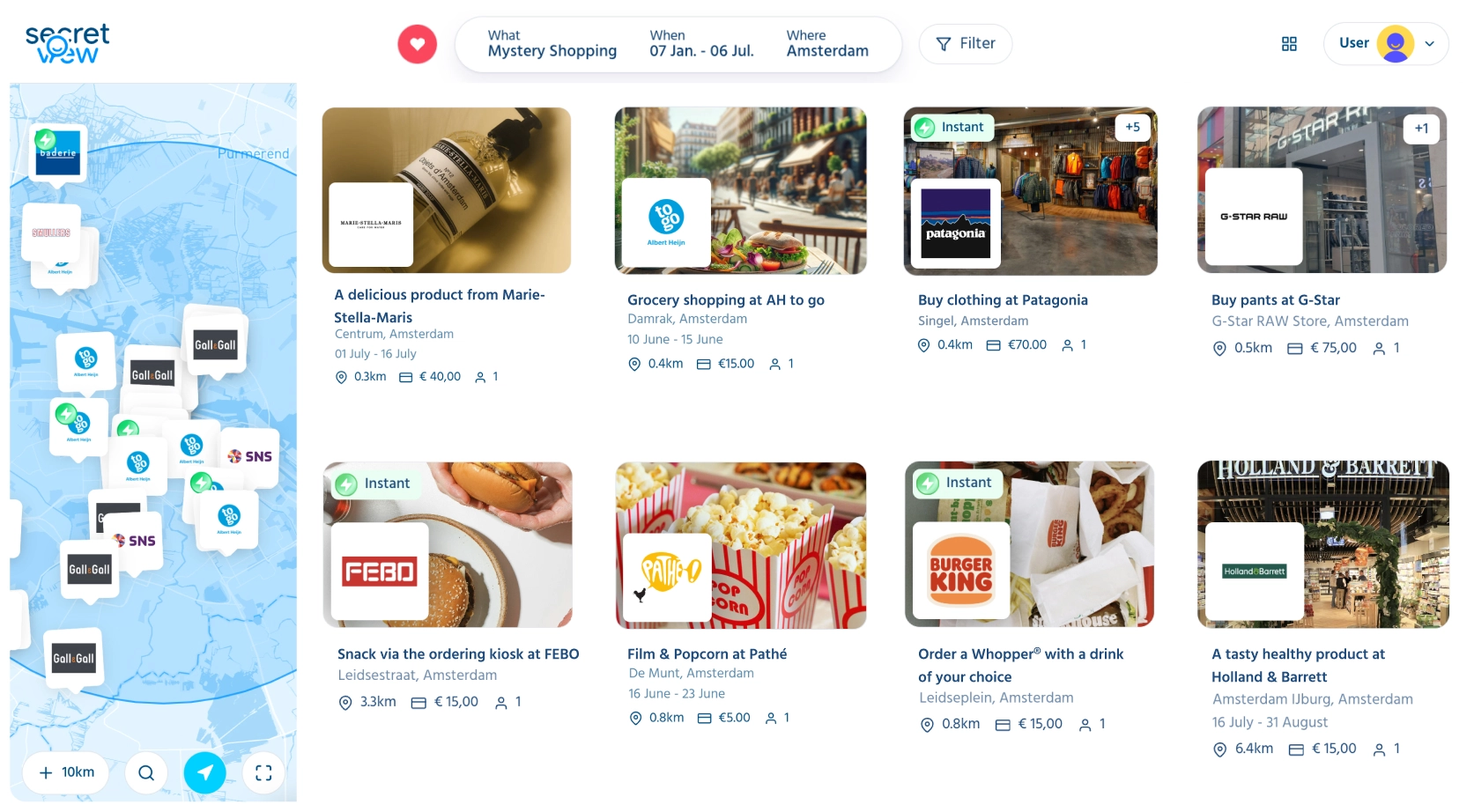The image size is (1474, 812).
Task: Click the map search magnifier icon
Action: 146,772
